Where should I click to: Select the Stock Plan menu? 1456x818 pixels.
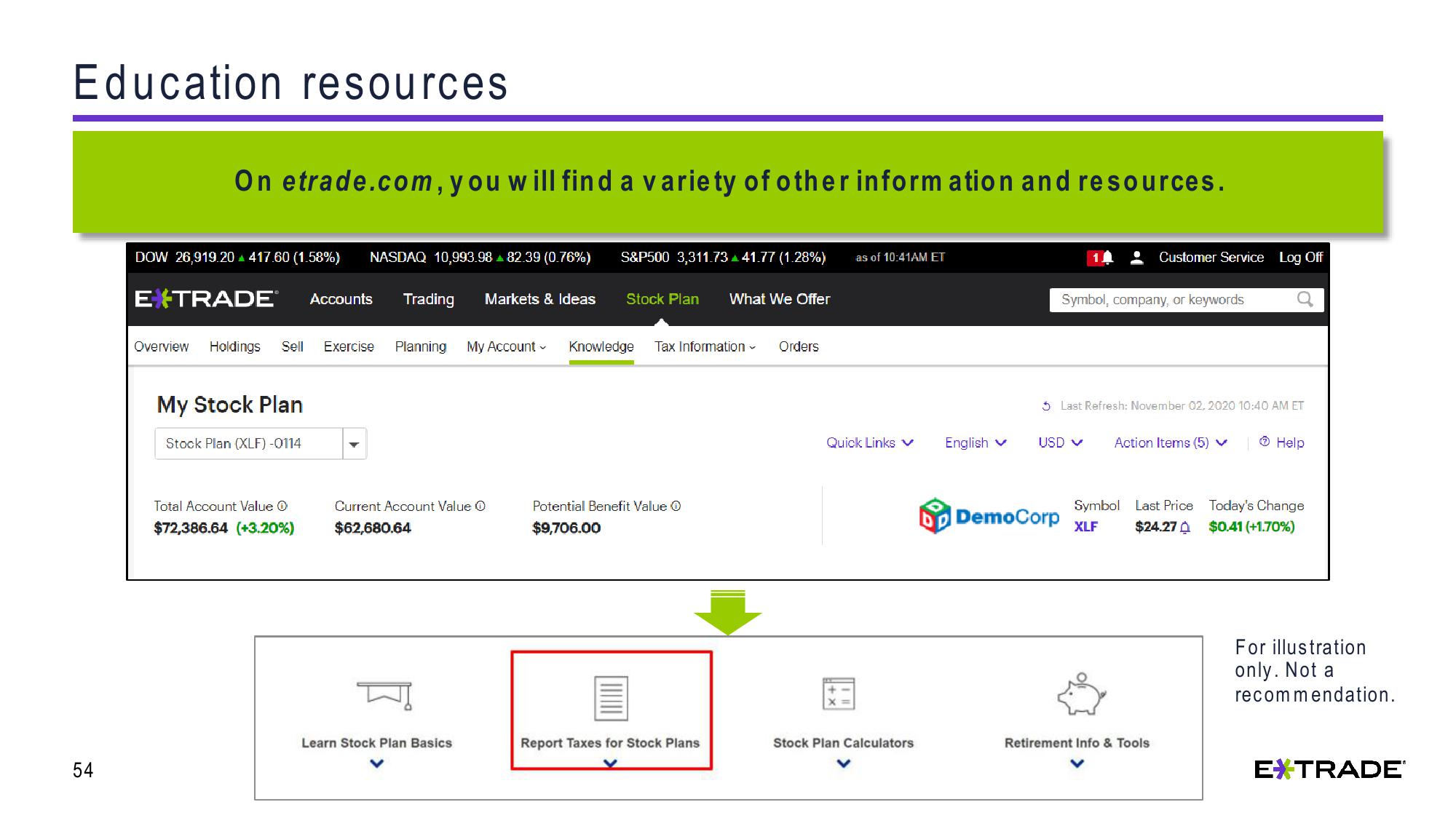pos(662,299)
